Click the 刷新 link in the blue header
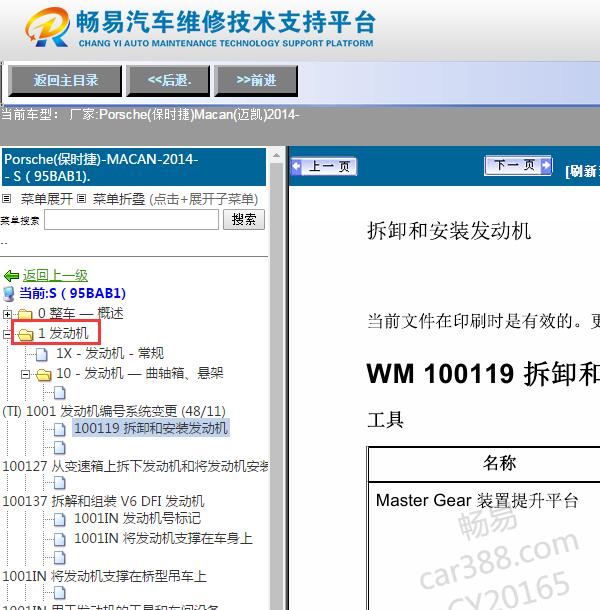Image resolution: width=600 pixels, height=610 pixels. 582,171
